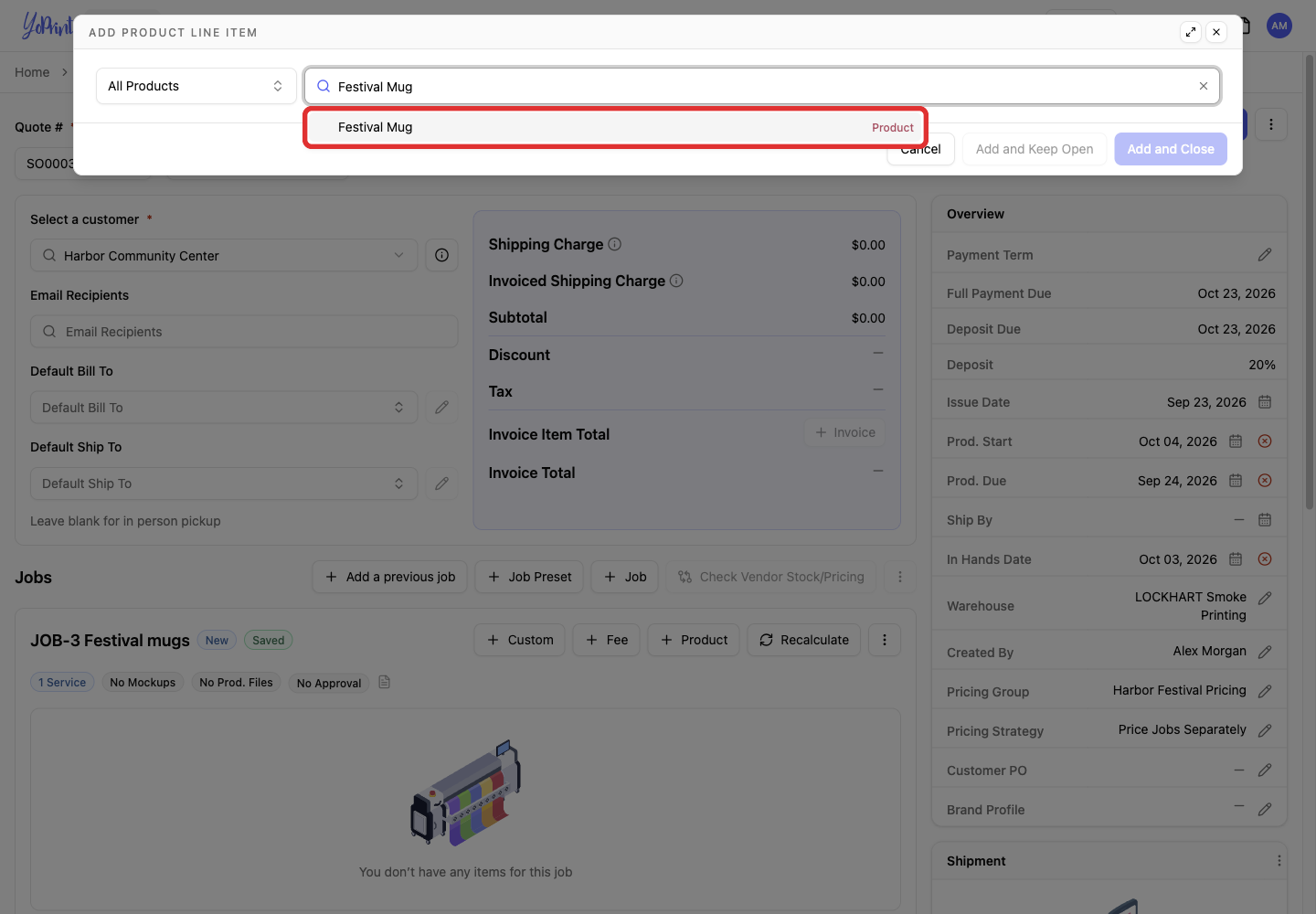1316x914 pixels.
Task: Open job notes document icon
Action: coord(385,682)
